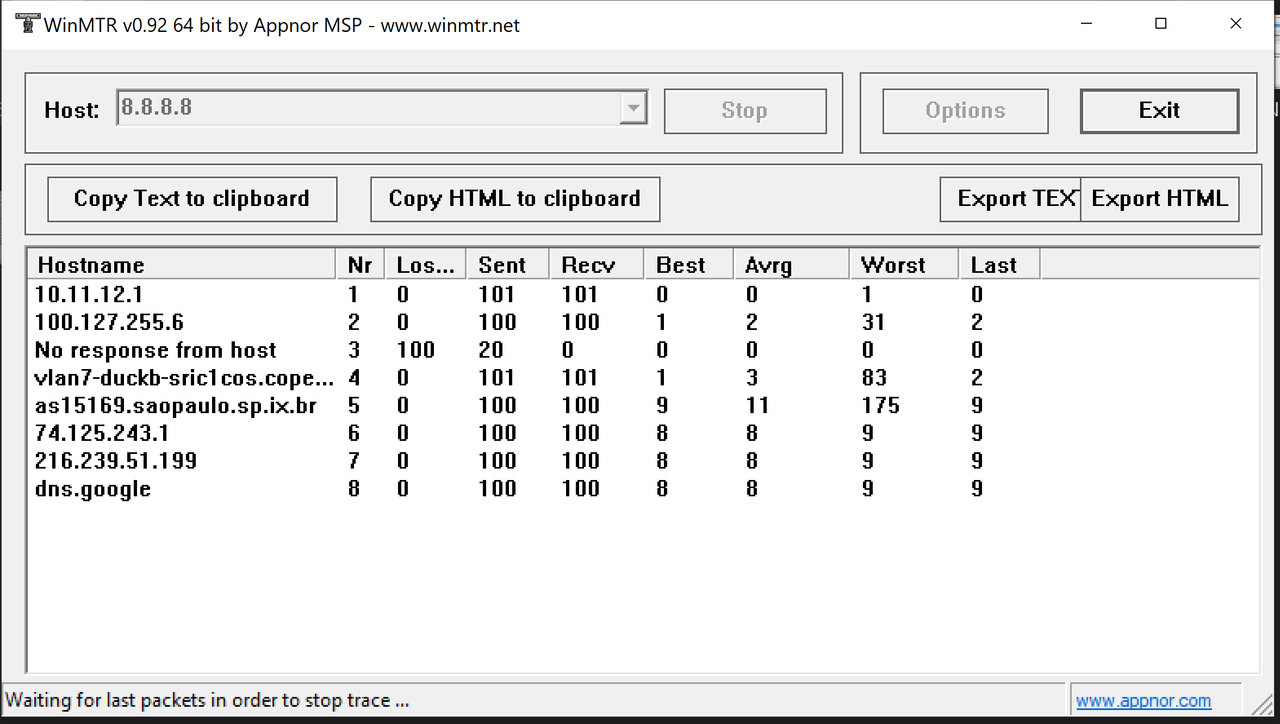
Task: Click the Exit button
Action: coord(1159,111)
